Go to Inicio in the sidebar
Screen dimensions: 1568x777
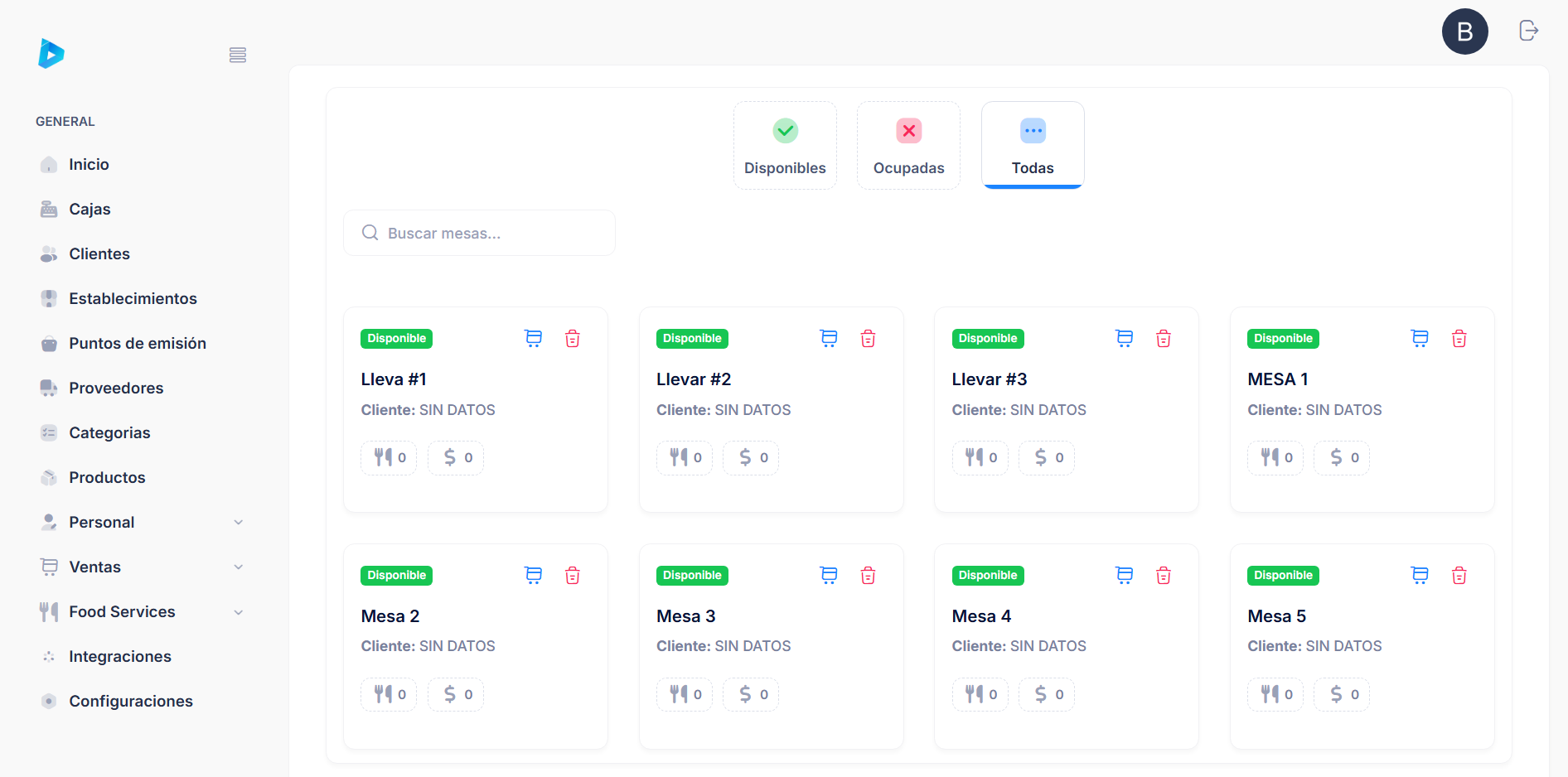tap(89, 164)
